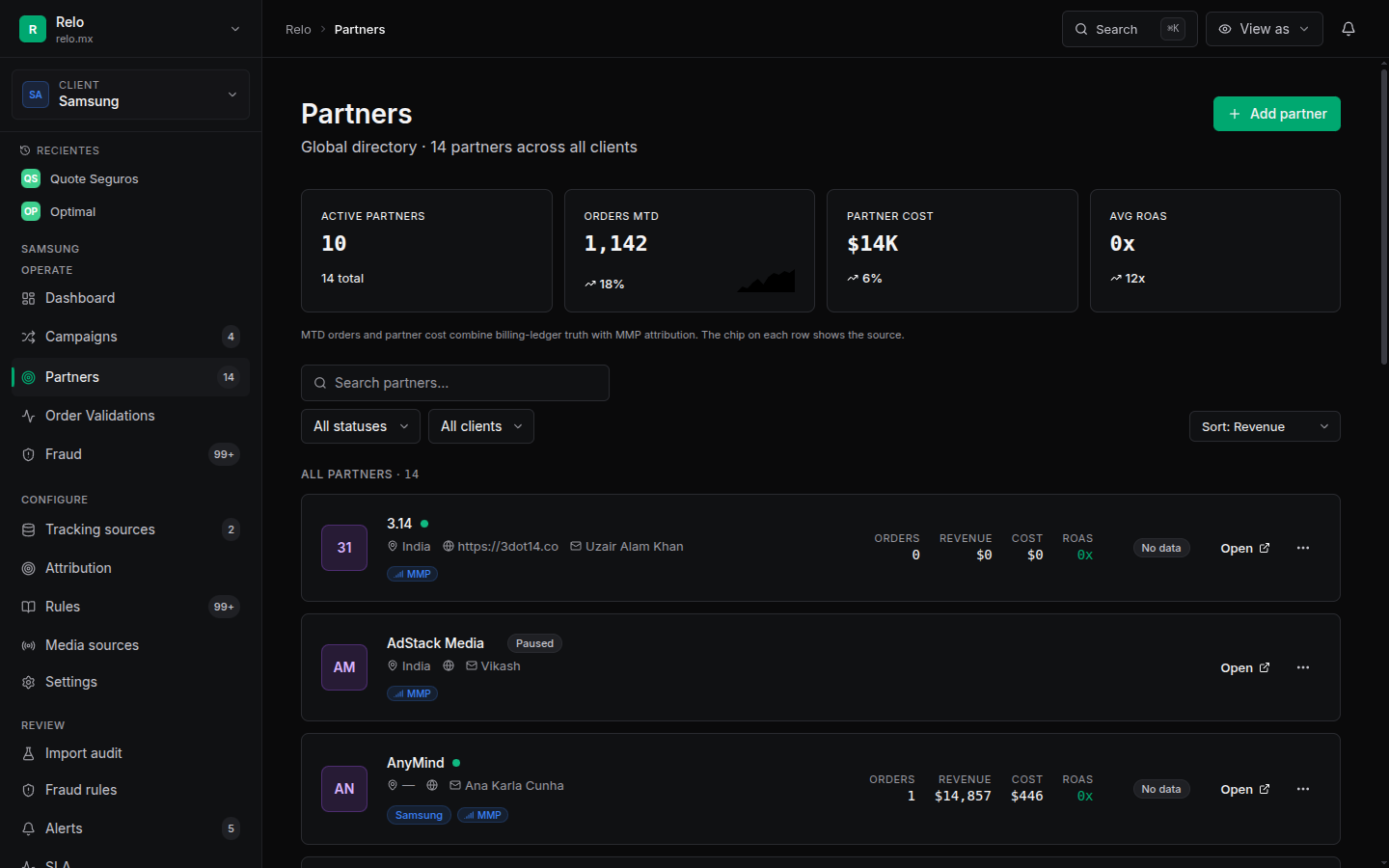Viewport: 1389px width, 868px height.
Task: Open Order Validations page
Action: [130, 416]
